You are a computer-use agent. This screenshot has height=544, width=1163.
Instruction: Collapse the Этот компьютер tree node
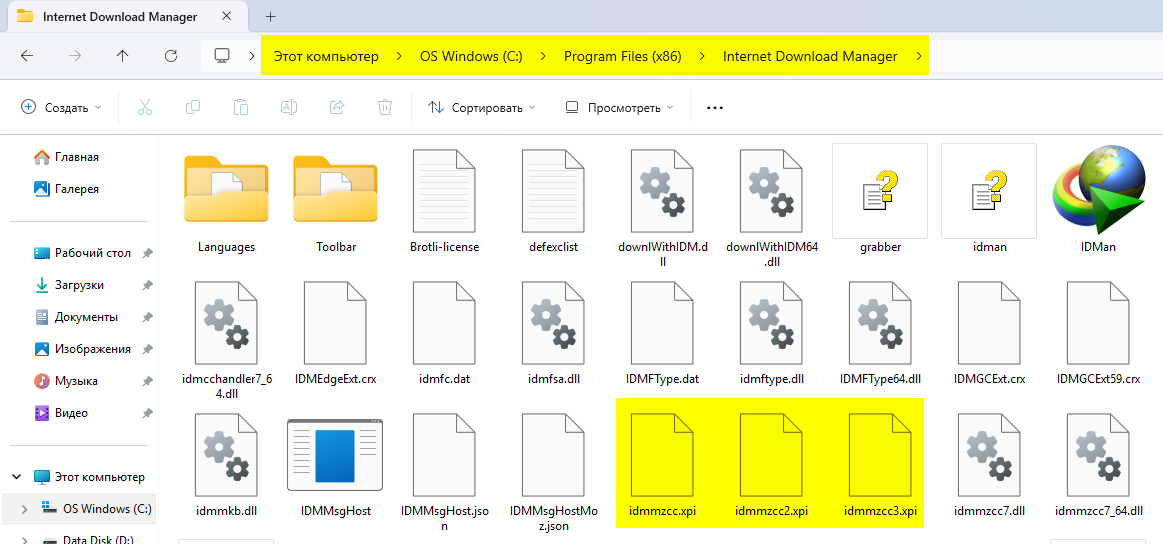click(17, 477)
